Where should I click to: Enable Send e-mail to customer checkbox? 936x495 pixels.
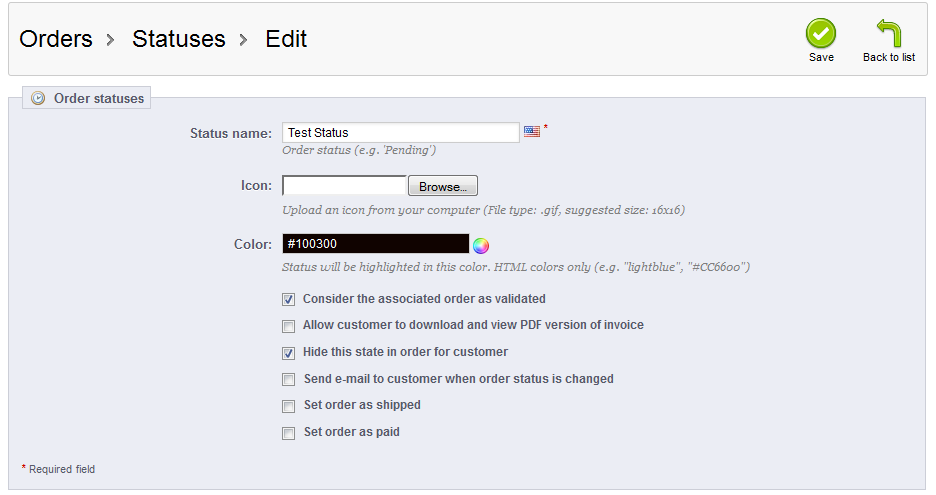pos(289,380)
